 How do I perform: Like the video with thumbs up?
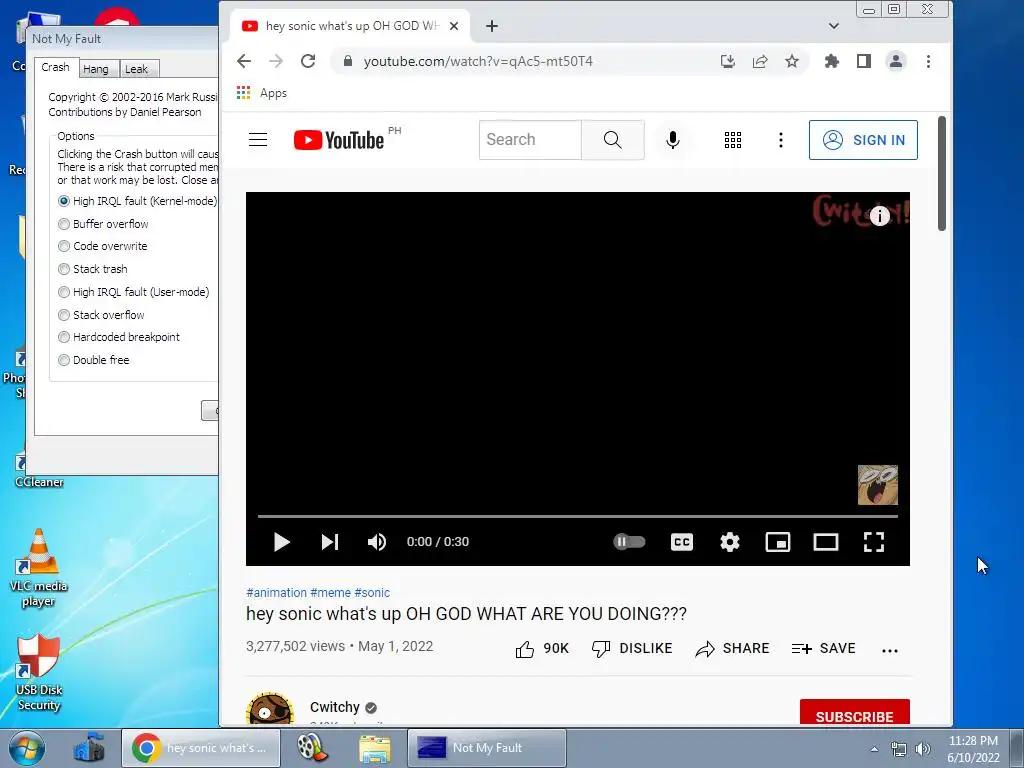[542, 648]
